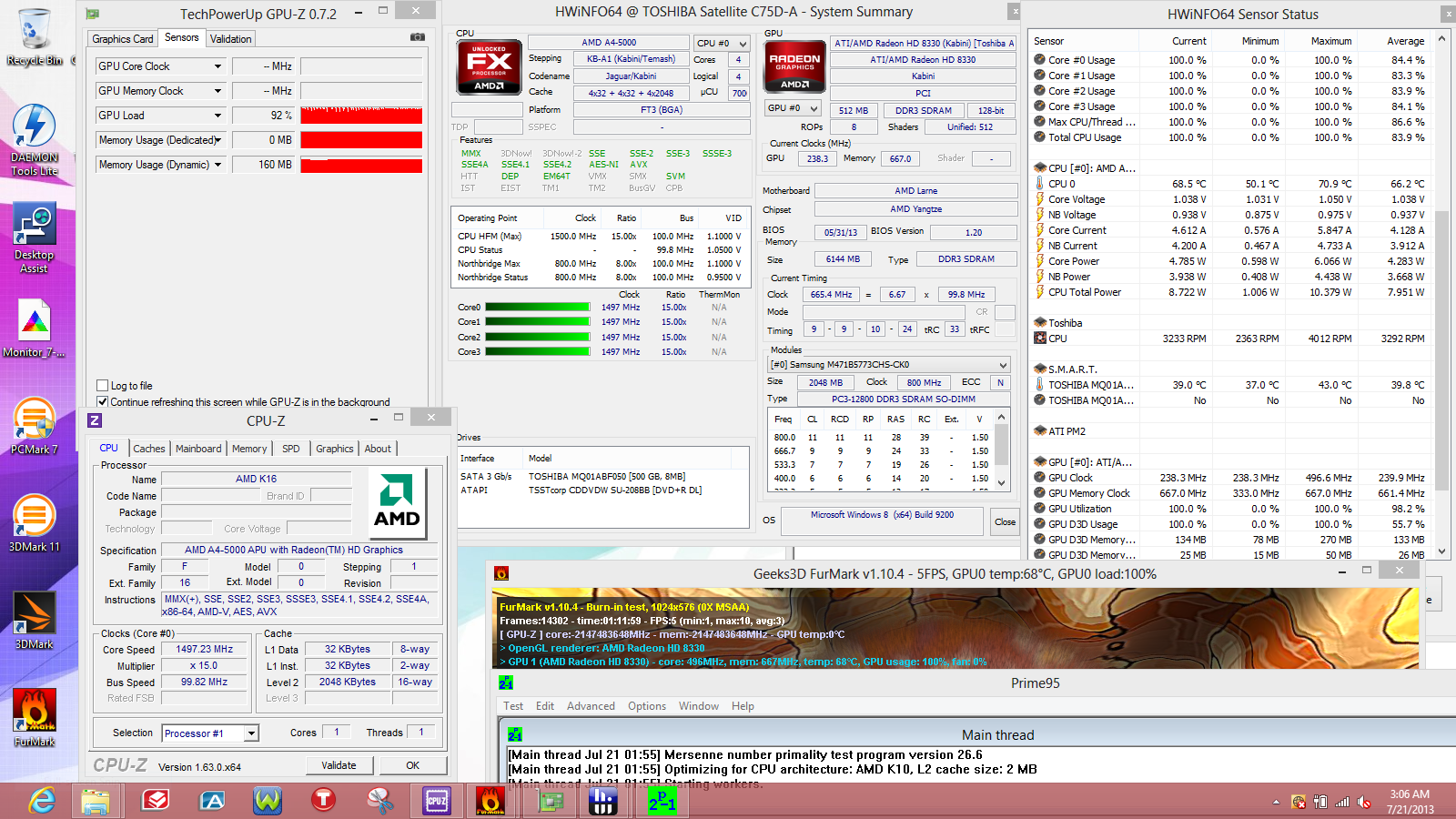
Task: Click the AMD logo in CPU-Z
Action: pyautogui.click(x=397, y=505)
